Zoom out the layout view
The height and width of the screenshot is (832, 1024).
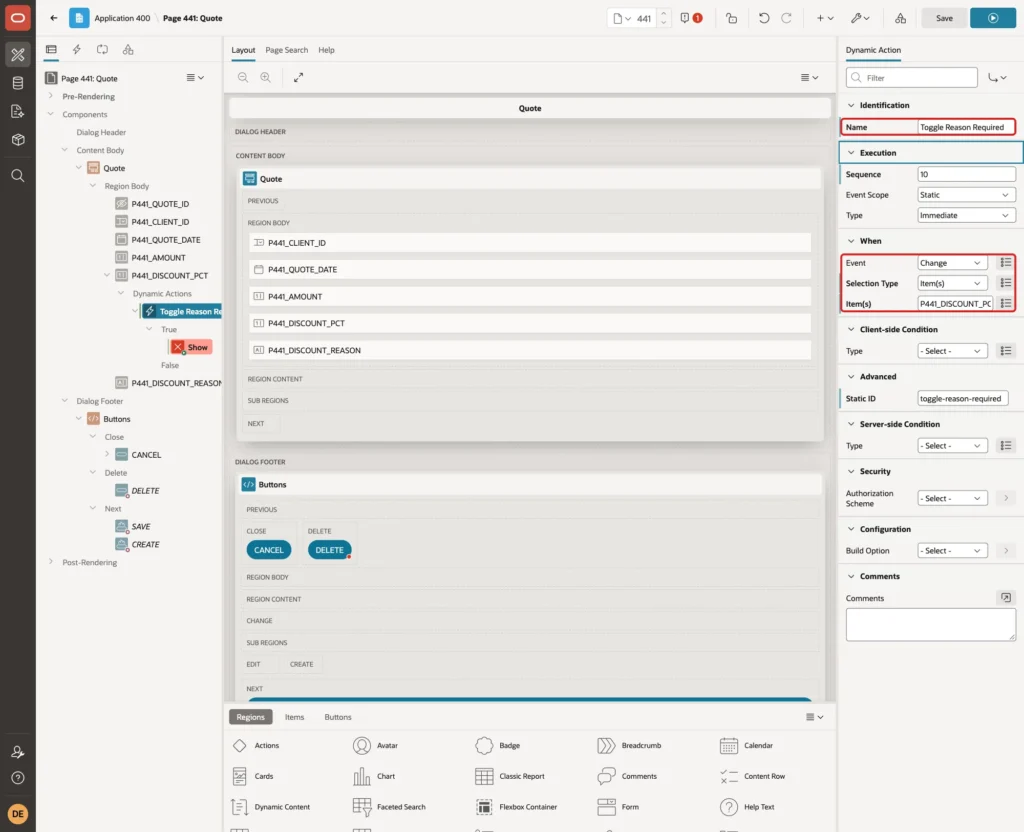pyautogui.click(x=243, y=77)
